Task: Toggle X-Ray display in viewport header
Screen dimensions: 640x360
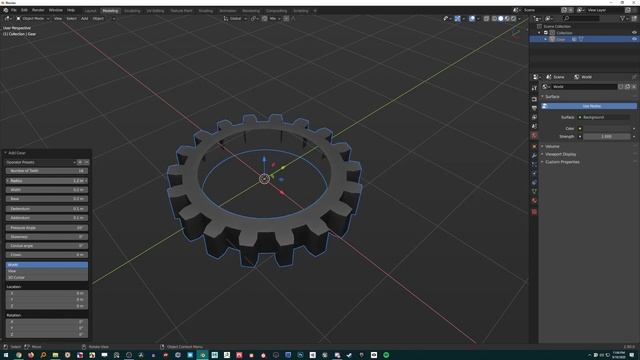Action: pyautogui.click(x=487, y=18)
